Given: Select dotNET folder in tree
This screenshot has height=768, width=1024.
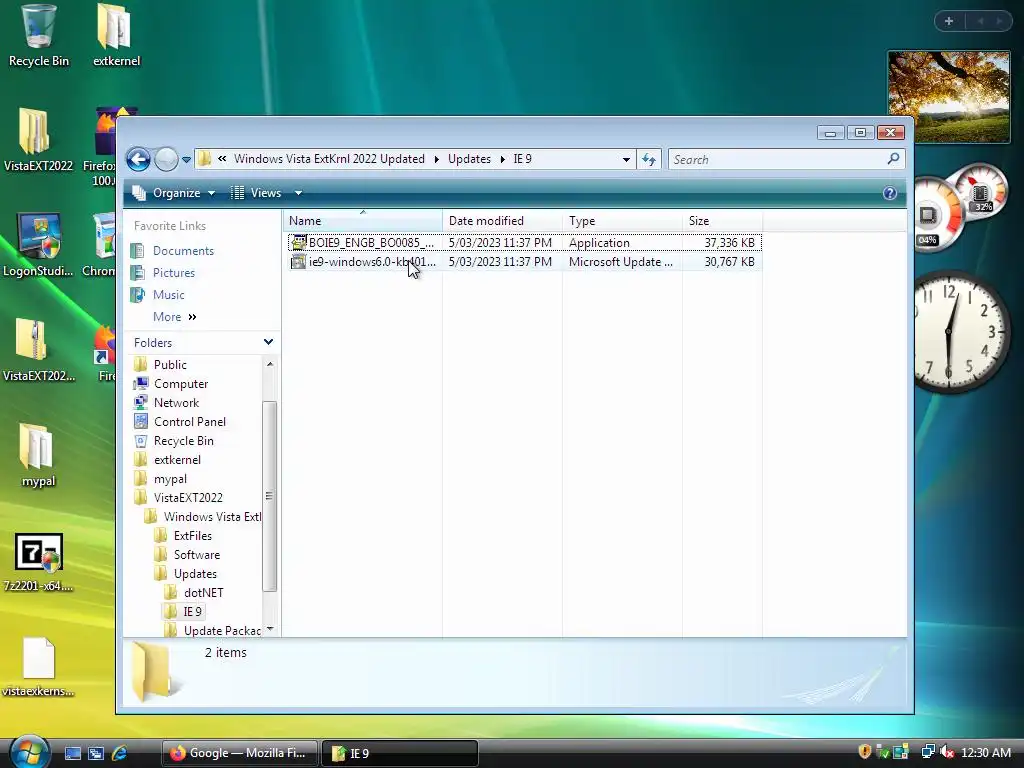Looking at the screenshot, I should [203, 592].
